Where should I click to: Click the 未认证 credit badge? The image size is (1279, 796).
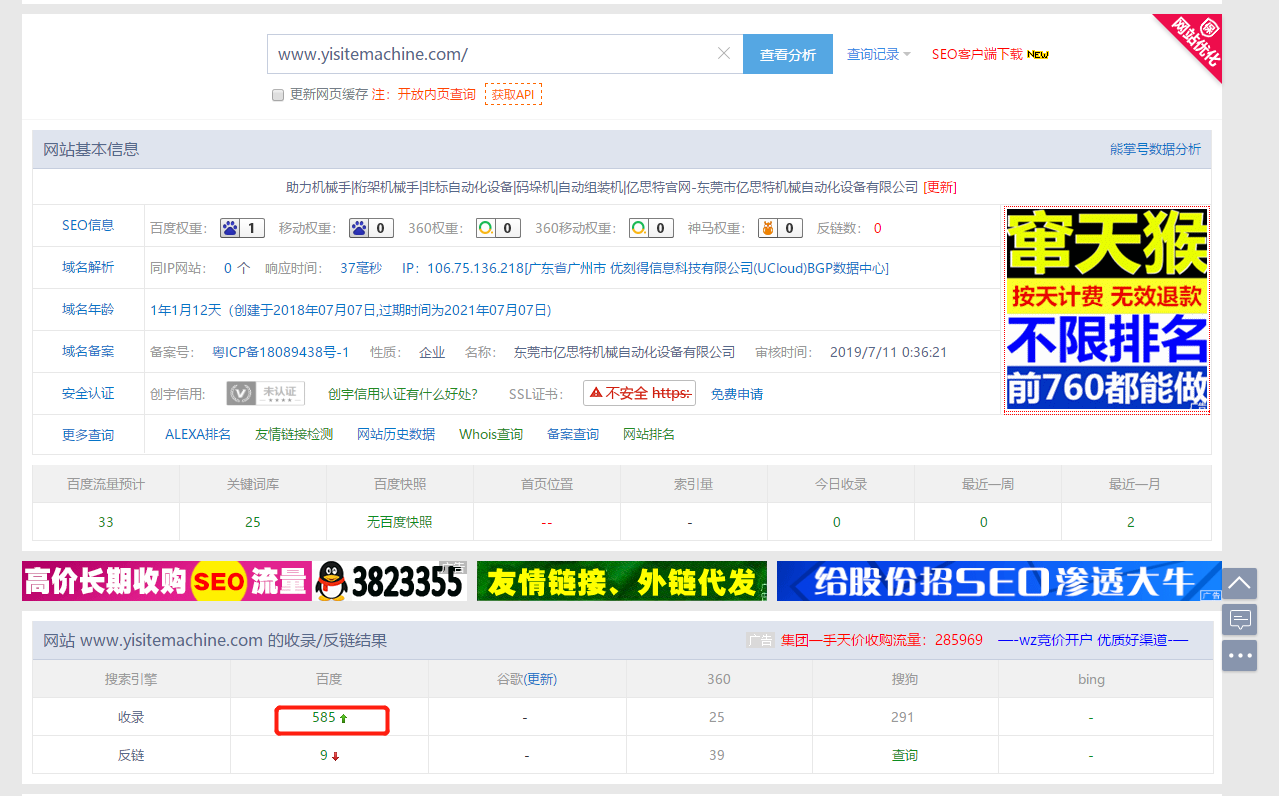click(265, 394)
